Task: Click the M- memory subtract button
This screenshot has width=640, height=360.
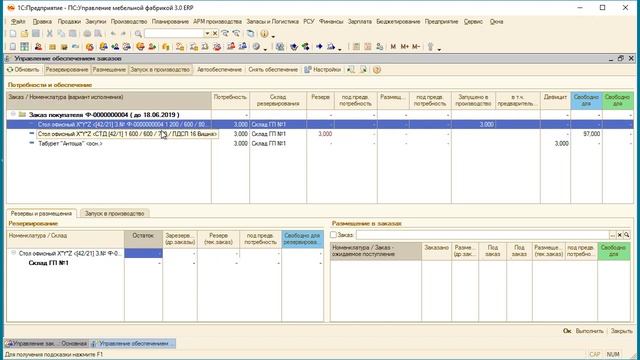Action: [x=416, y=47]
